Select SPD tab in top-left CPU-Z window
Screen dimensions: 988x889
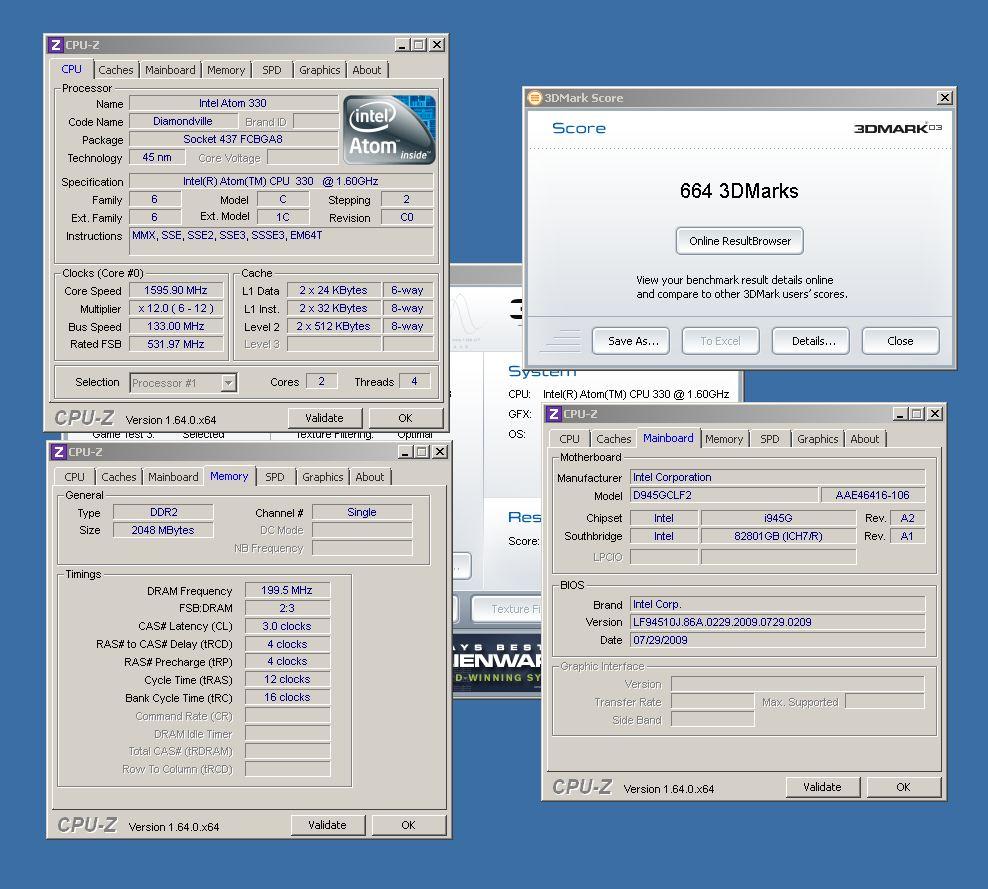[272, 70]
